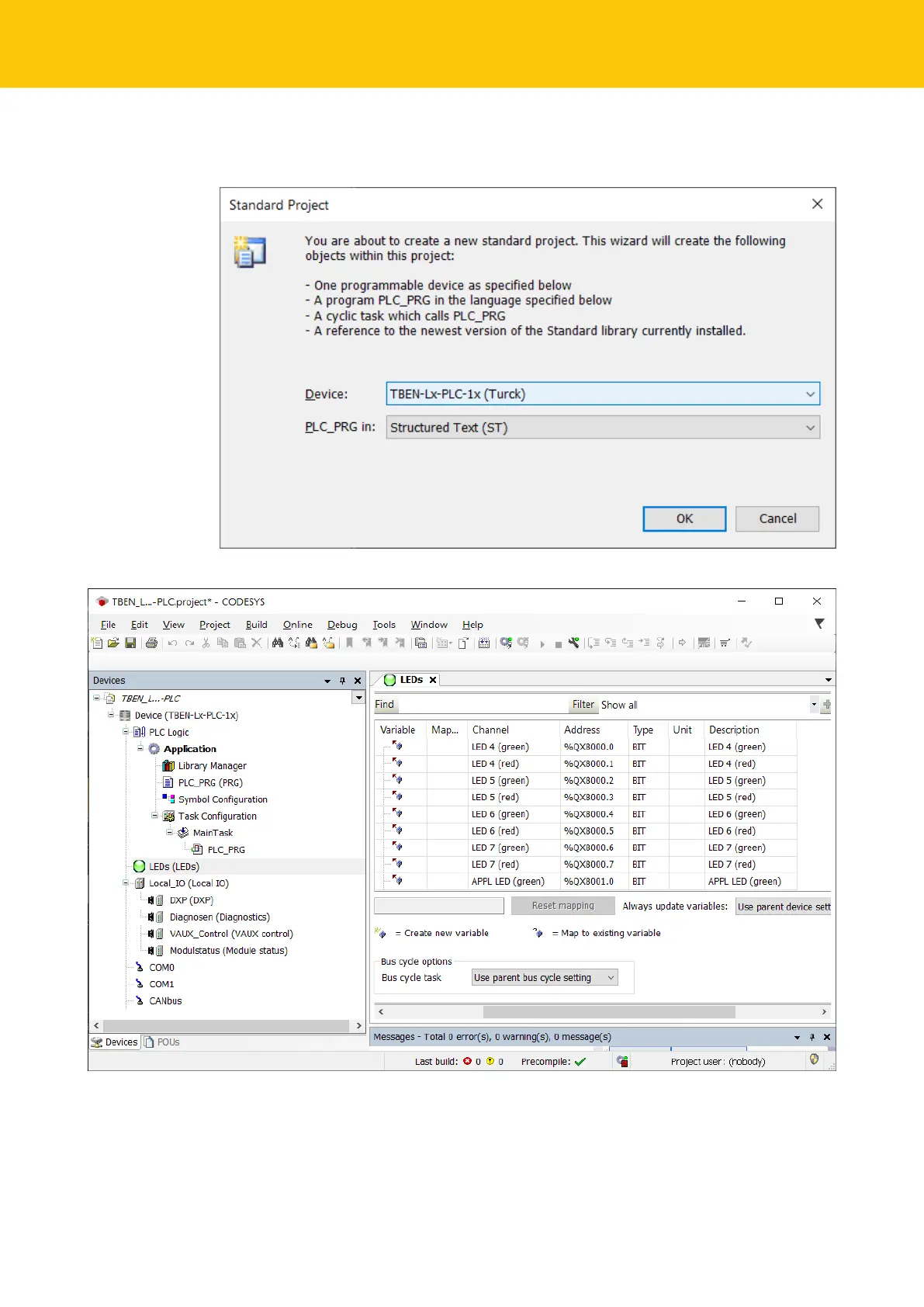This screenshot has height=1307, width=924.
Task: Click the Cut scissors icon
Action: [x=206, y=643]
